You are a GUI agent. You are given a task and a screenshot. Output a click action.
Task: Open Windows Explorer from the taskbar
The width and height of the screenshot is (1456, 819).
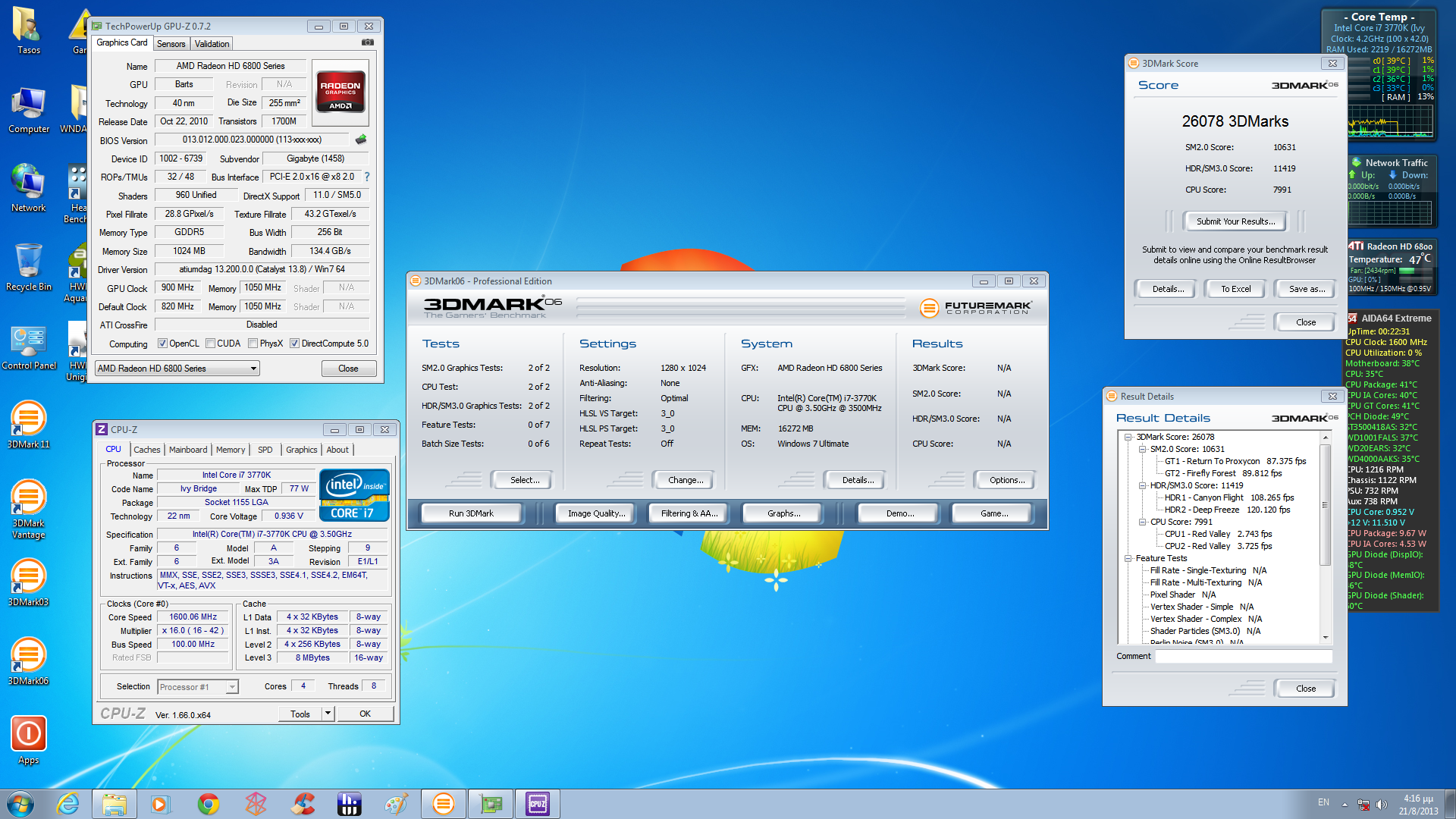[x=115, y=804]
